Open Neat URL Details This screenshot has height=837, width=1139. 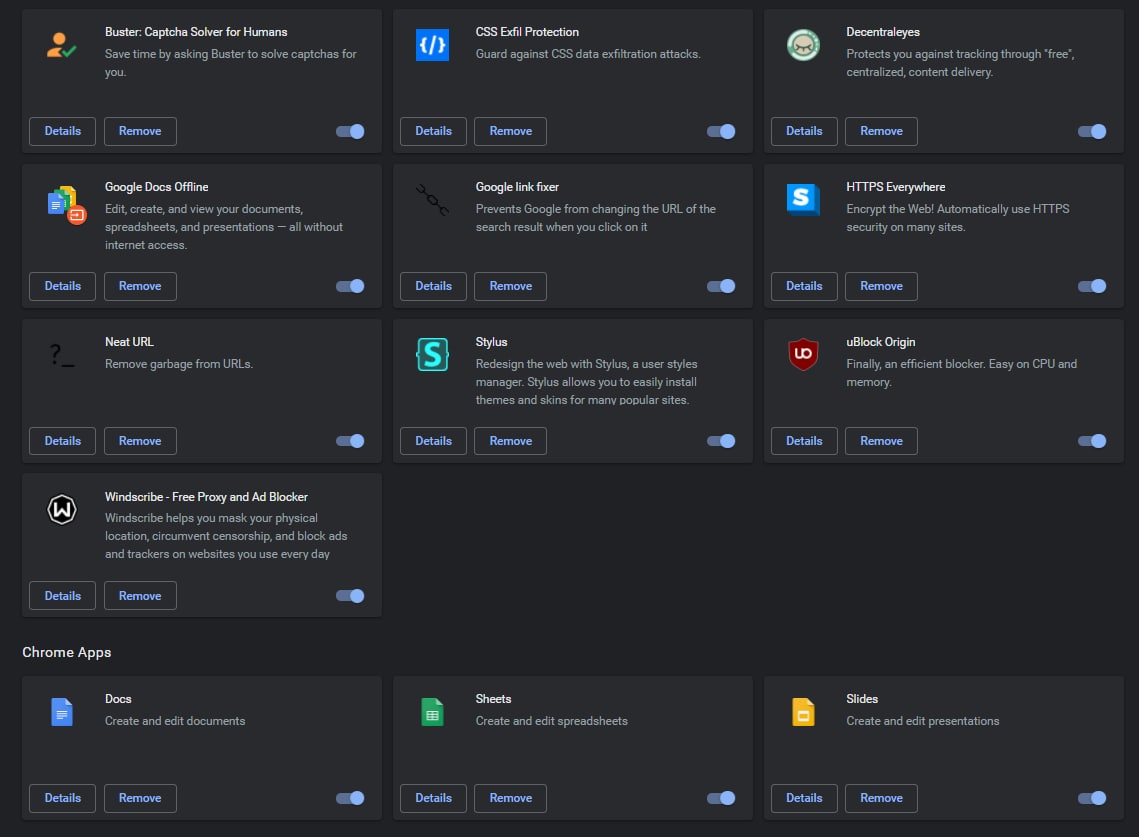click(x=62, y=441)
